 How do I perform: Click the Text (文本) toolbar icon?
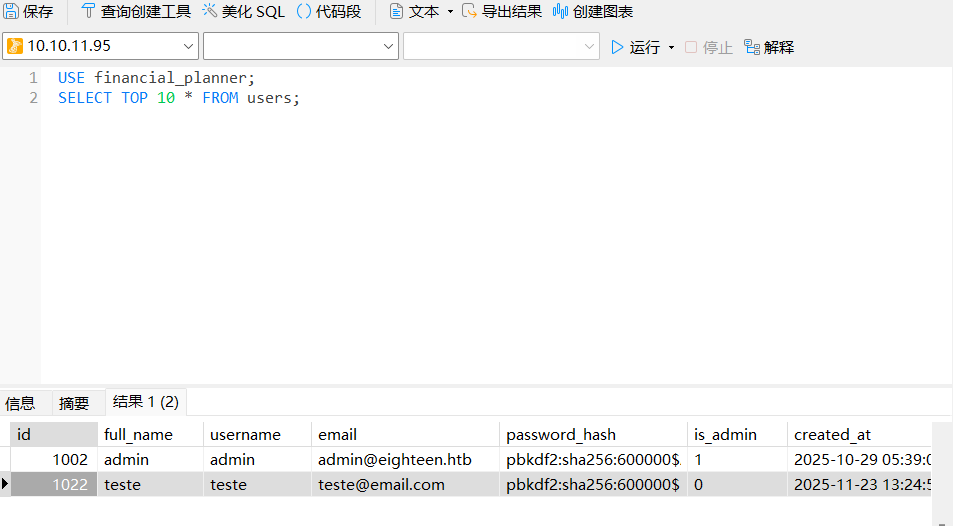pos(397,12)
